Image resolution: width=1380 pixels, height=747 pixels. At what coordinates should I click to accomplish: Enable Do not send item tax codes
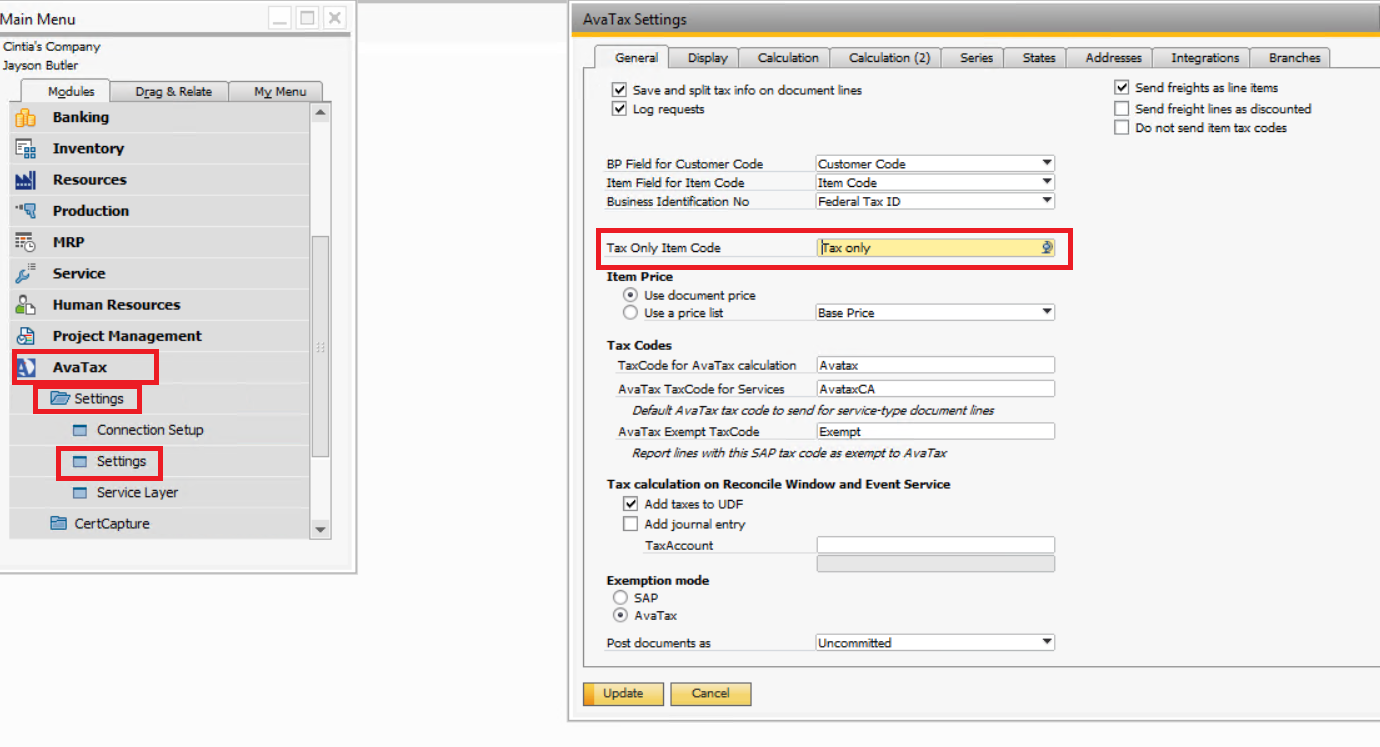click(1121, 128)
